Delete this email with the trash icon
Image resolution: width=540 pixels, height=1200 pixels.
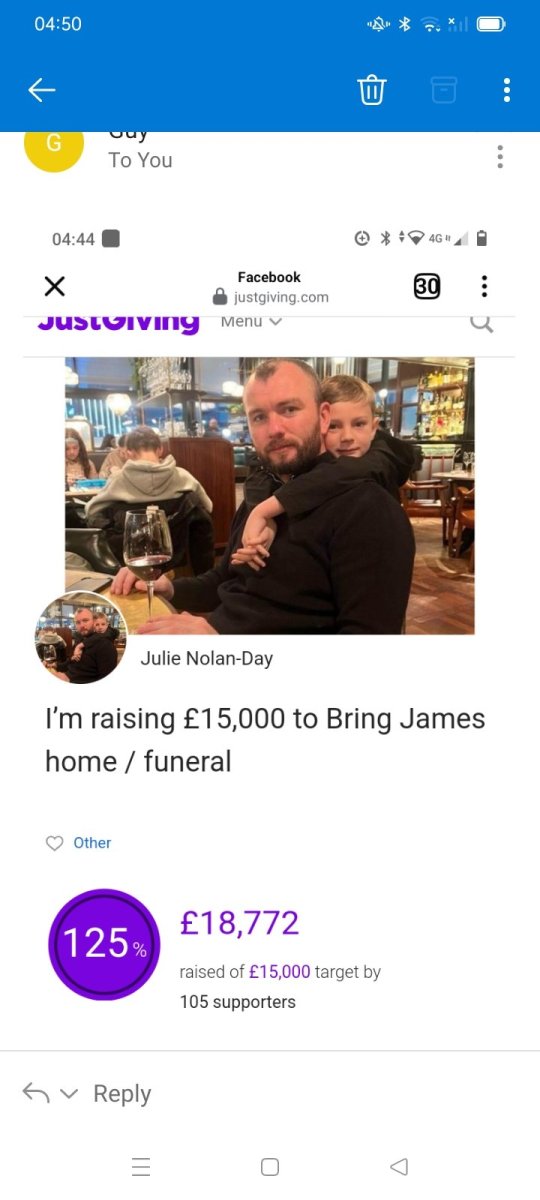coord(372,90)
